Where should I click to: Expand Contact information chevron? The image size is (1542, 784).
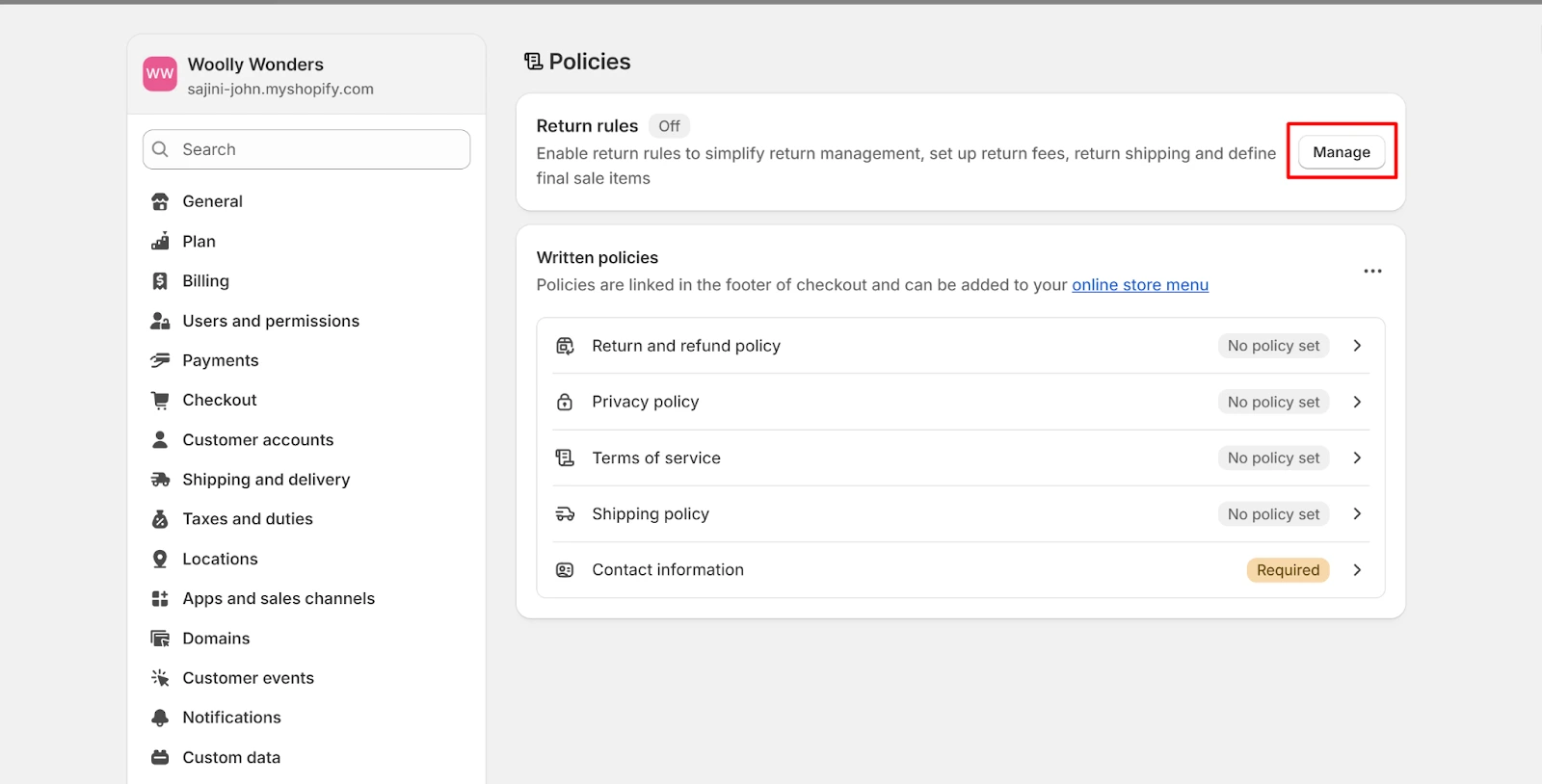click(x=1357, y=570)
